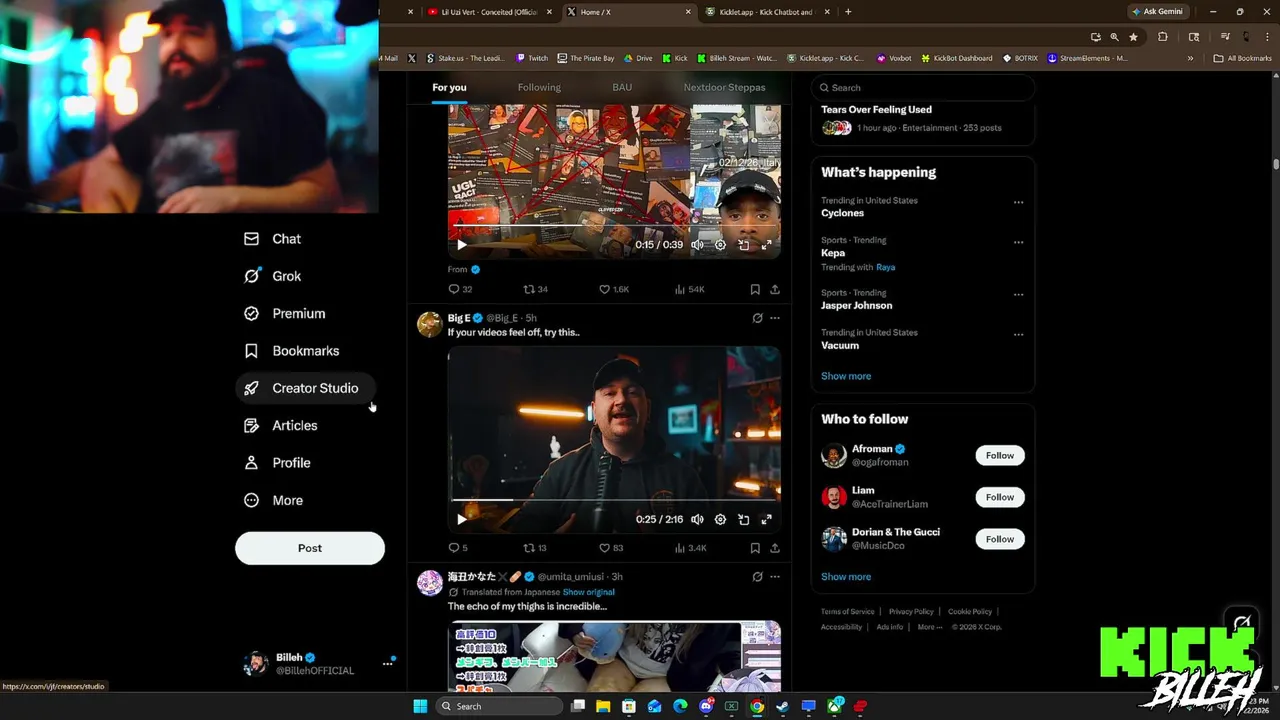Seek the top video progress bar
This screenshot has width=1280, height=720.
click(614, 226)
